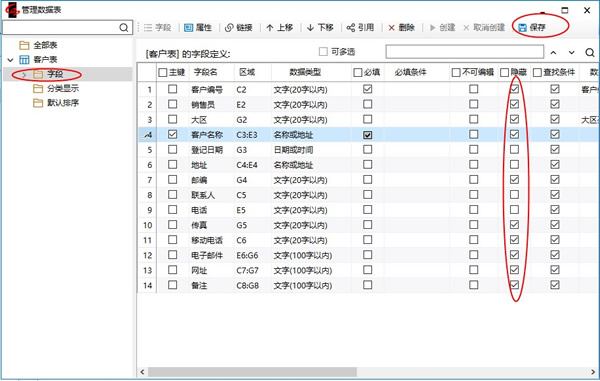This screenshot has width=600, height=381.
Task: Toggle the 隐藏 header checkbox
Action: pyautogui.click(x=505, y=72)
